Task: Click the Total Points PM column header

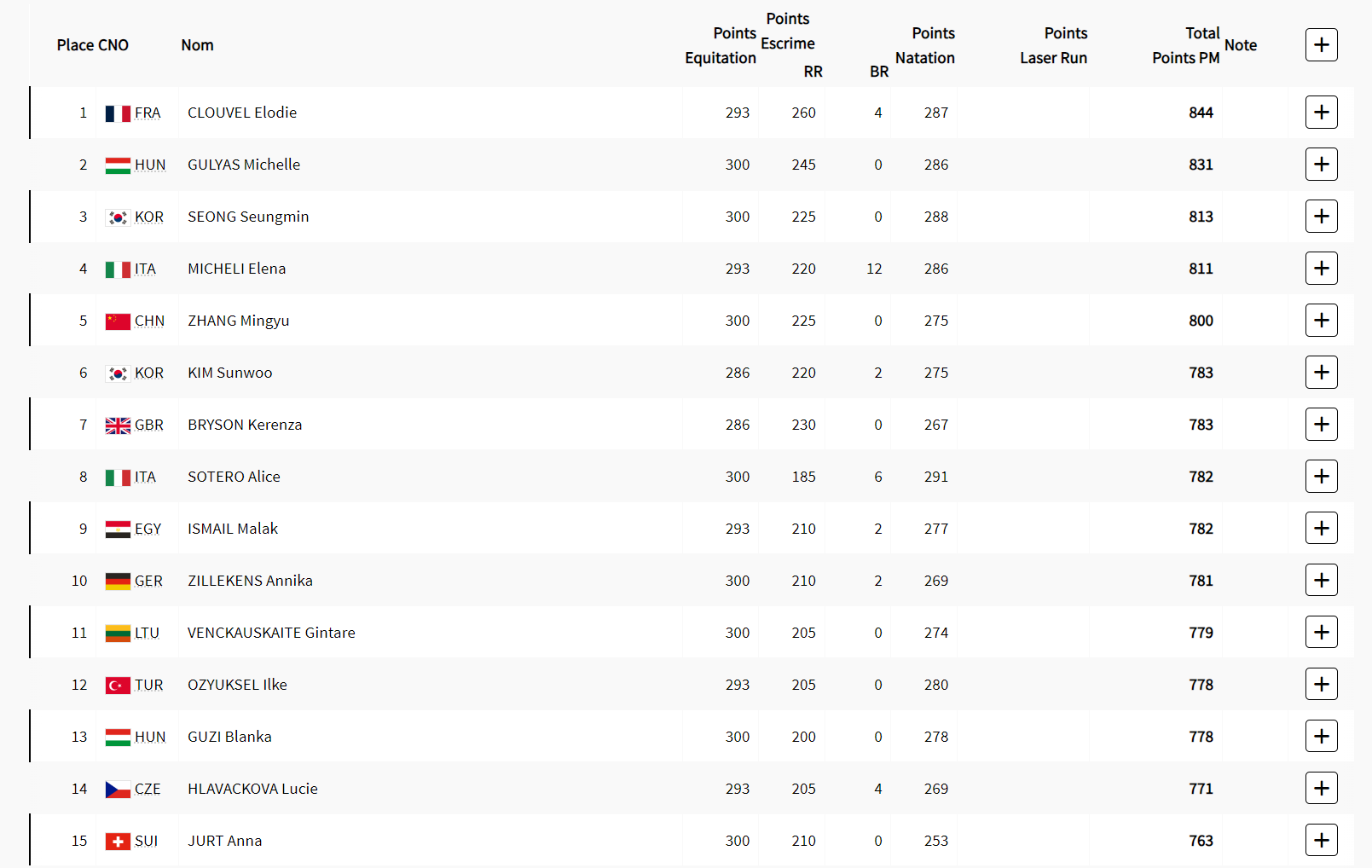Action: (x=1186, y=45)
